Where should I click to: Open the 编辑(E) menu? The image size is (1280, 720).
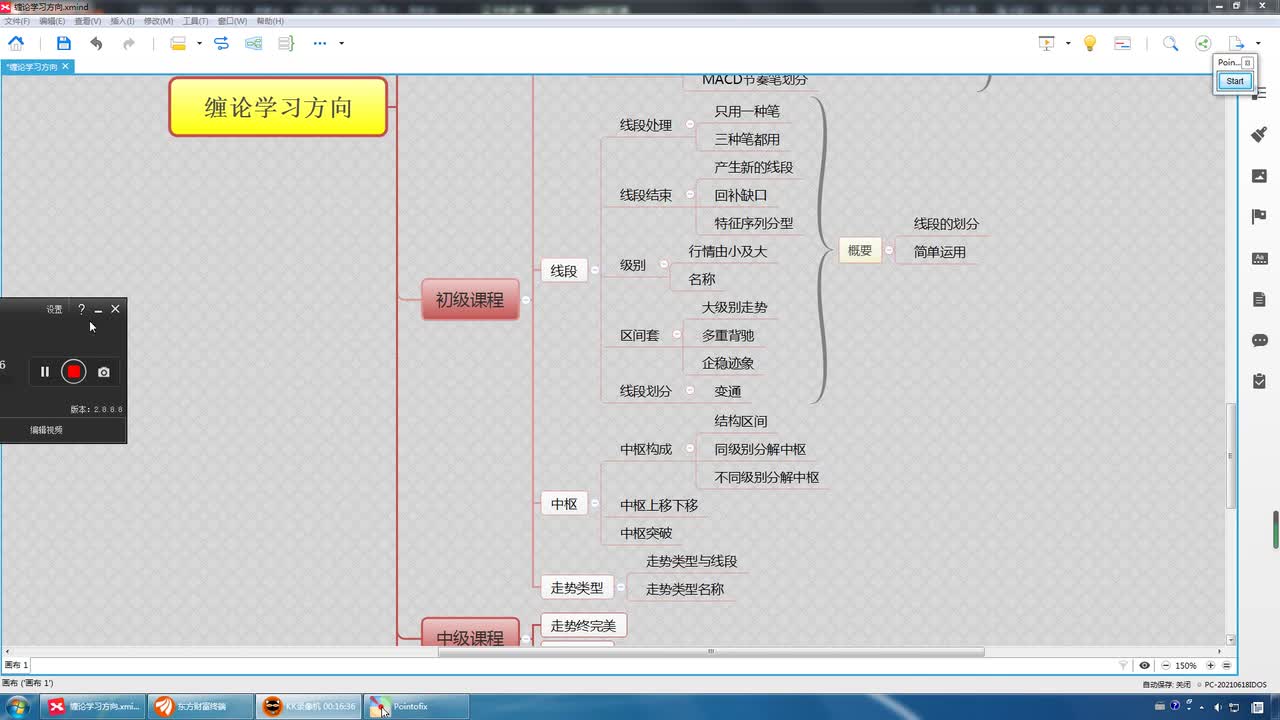[x=52, y=21]
